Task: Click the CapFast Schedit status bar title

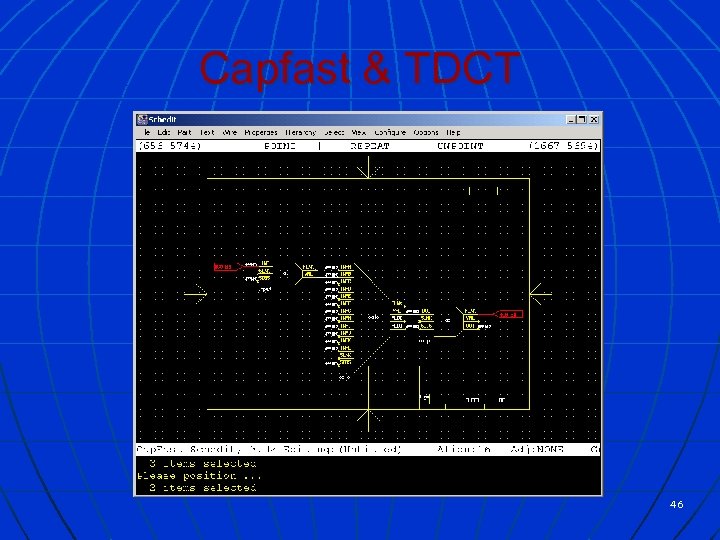Action: click(x=269, y=450)
